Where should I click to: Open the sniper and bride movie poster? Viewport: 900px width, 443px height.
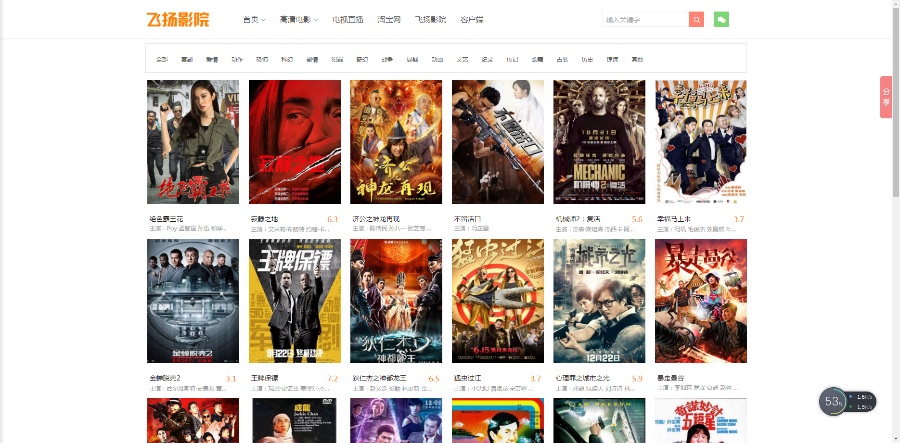point(498,142)
